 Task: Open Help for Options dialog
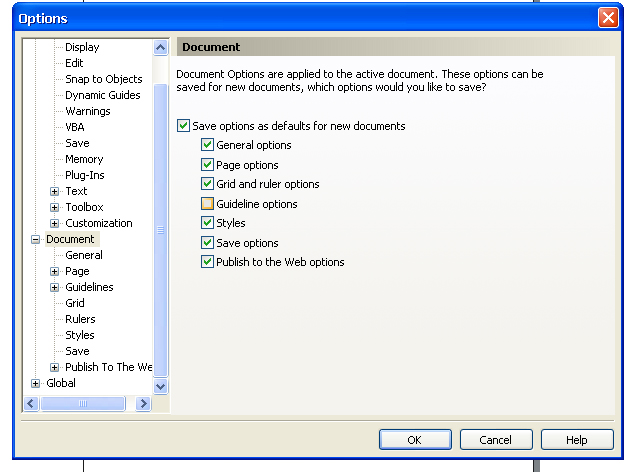577,440
